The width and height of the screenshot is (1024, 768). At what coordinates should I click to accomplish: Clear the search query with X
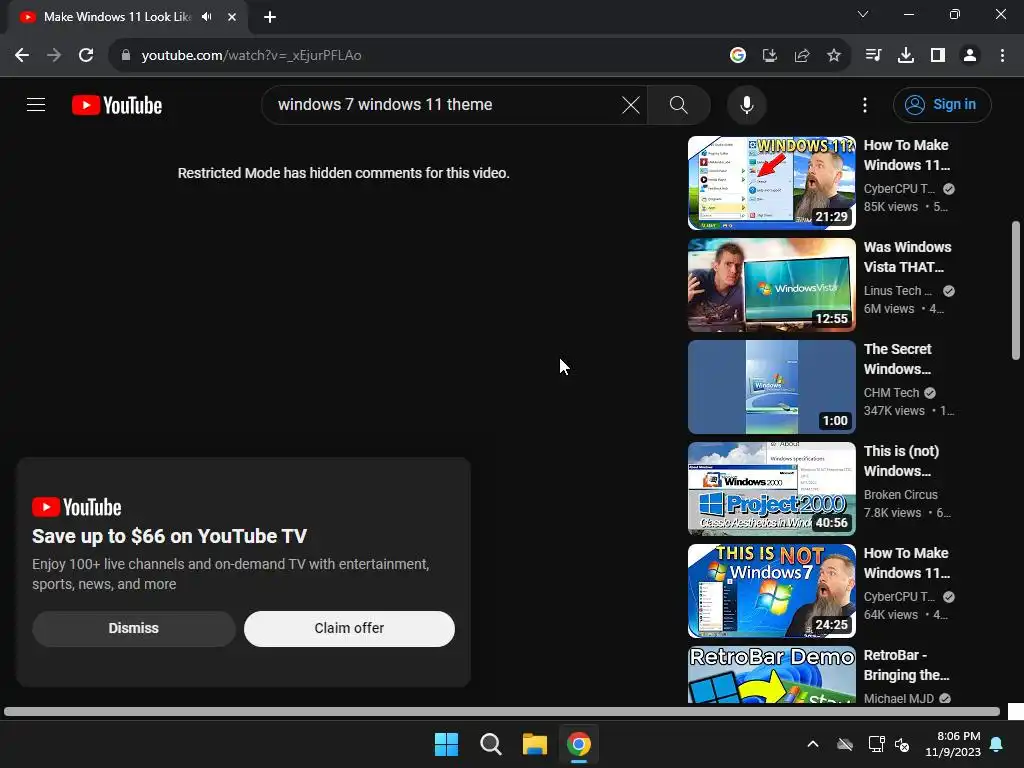click(631, 104)
